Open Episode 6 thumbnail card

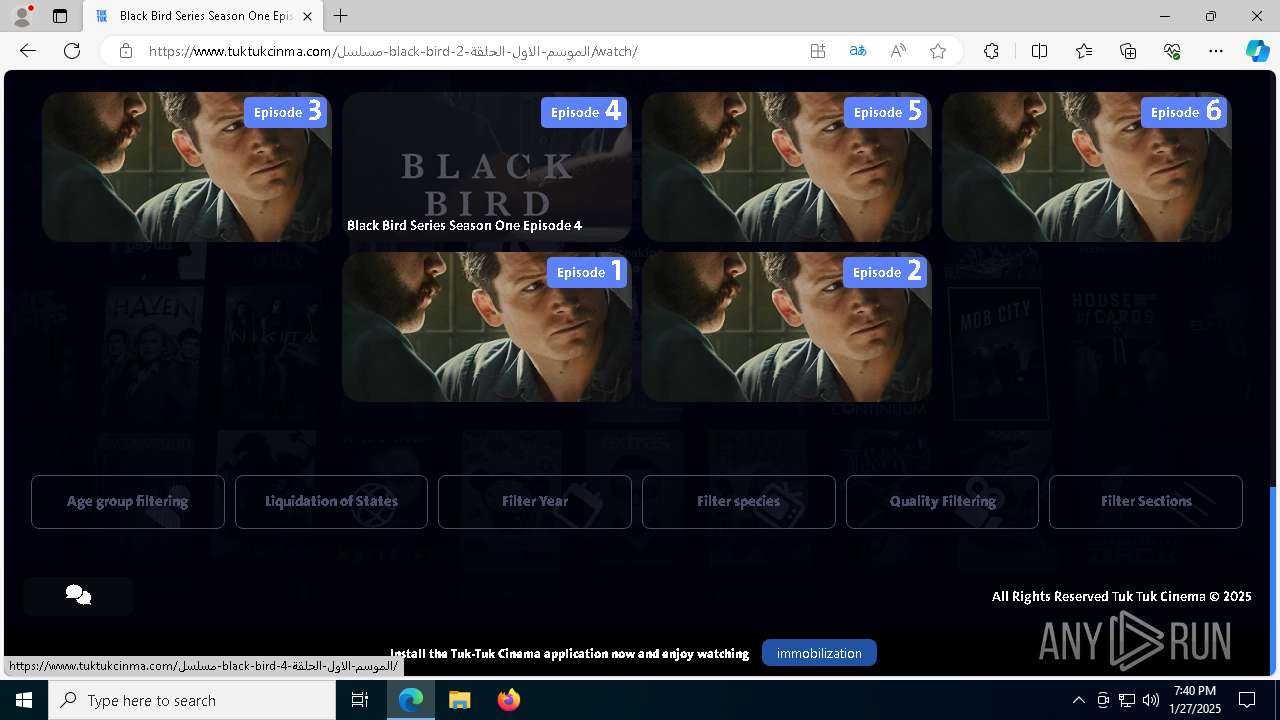pos(1087,167)
